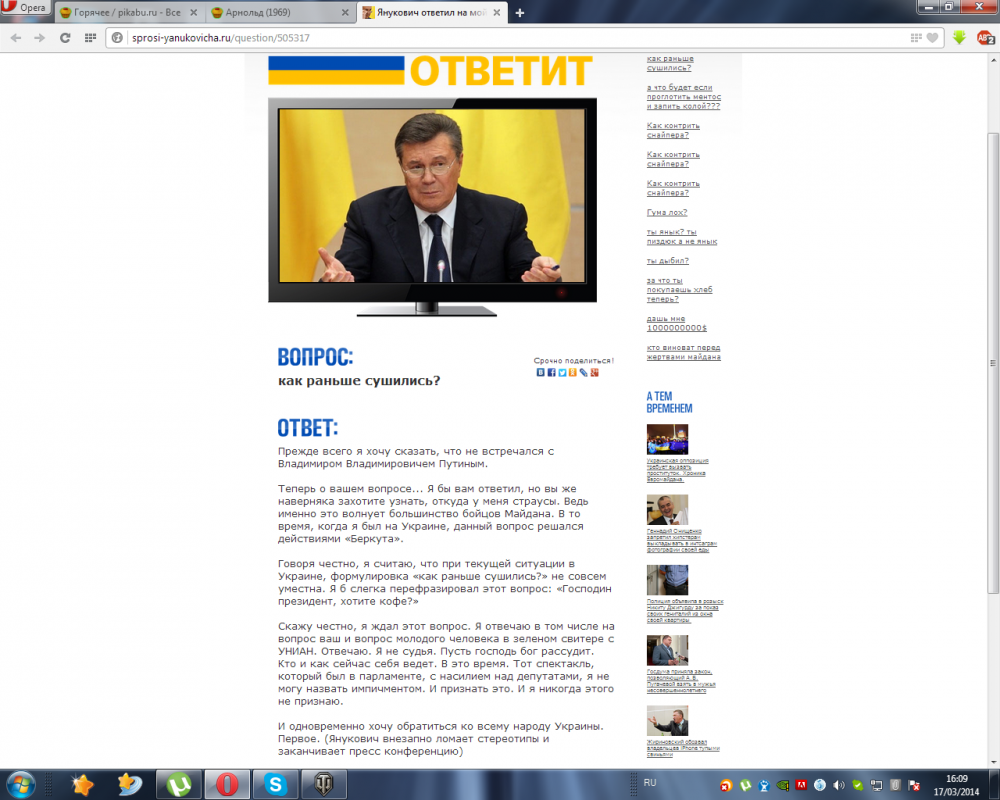Click the RU language indicator in taskbar

click(x=650, y=782)
